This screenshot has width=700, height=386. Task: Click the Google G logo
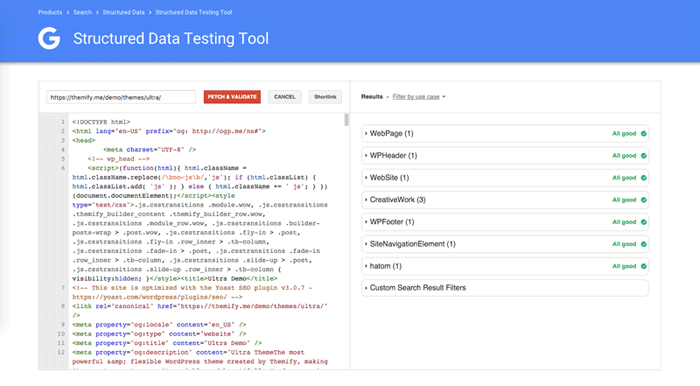49,38
